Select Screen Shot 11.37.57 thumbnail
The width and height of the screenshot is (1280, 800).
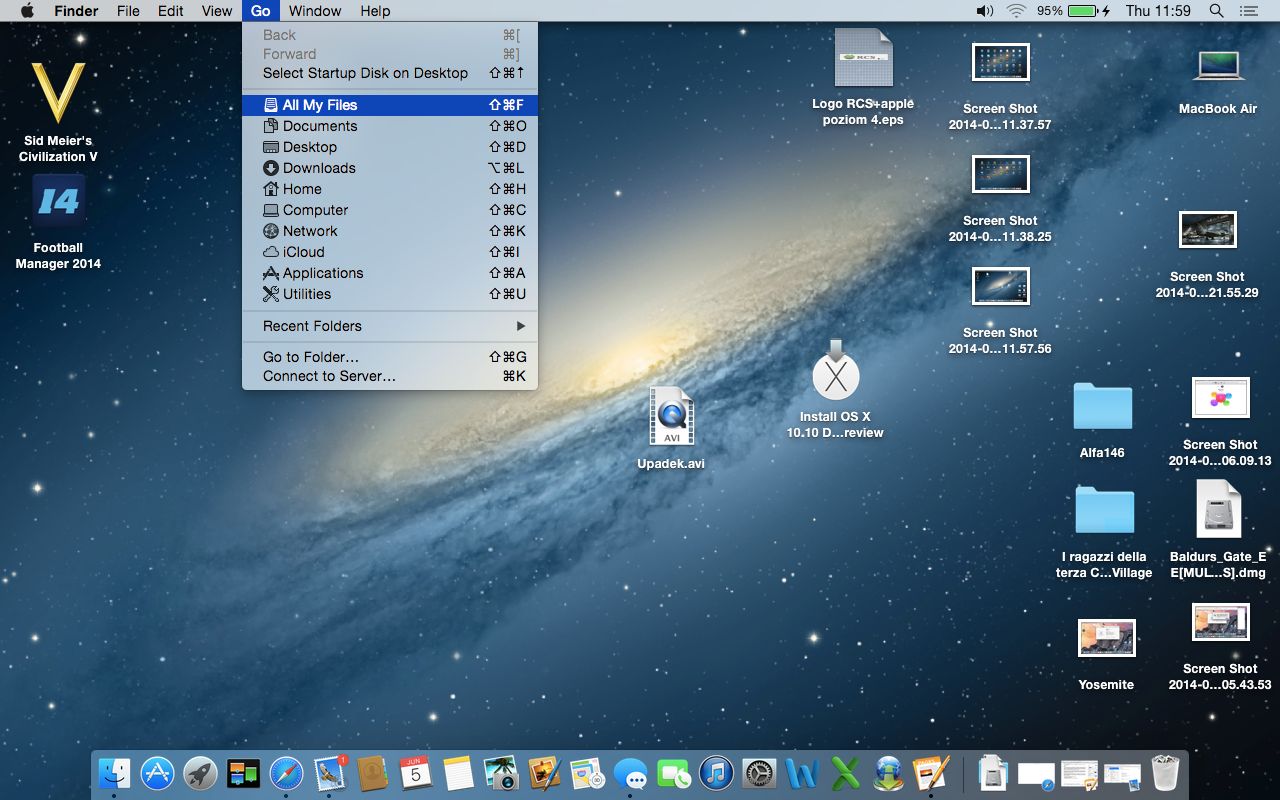[x=1000, y=63]
